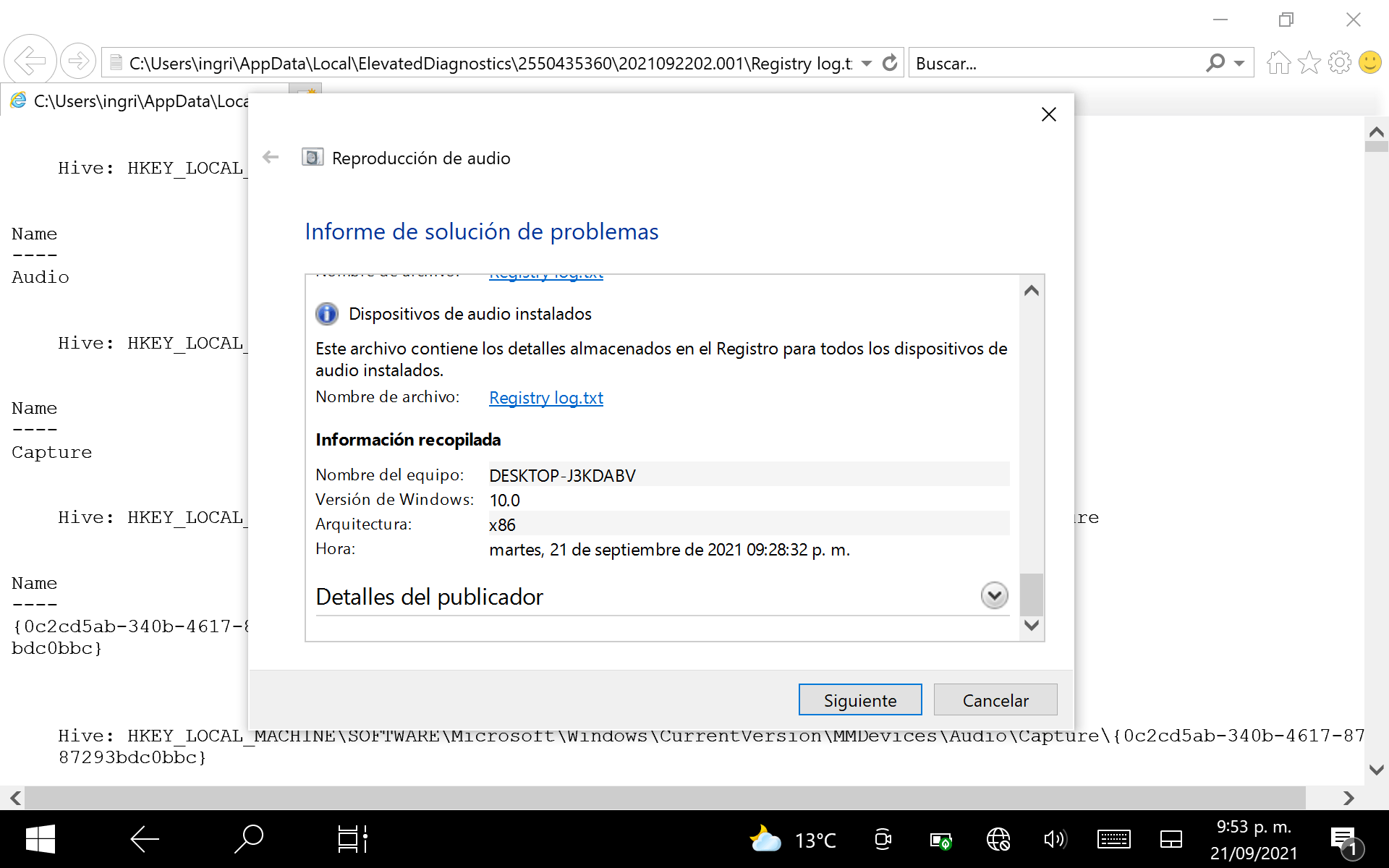Select the C:\Users\ingri browser tab
This screenshot has height=868, width=1389.
click(x=137, y=101)
